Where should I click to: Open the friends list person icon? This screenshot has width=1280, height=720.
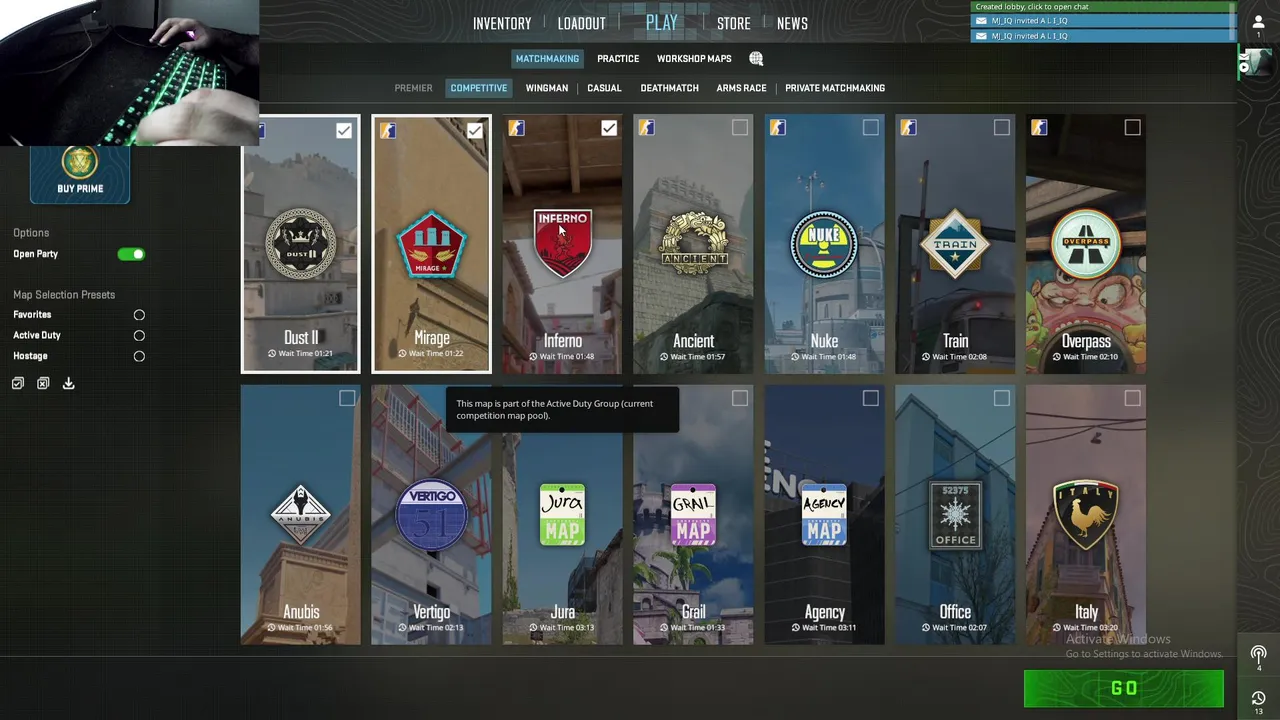1258,22
